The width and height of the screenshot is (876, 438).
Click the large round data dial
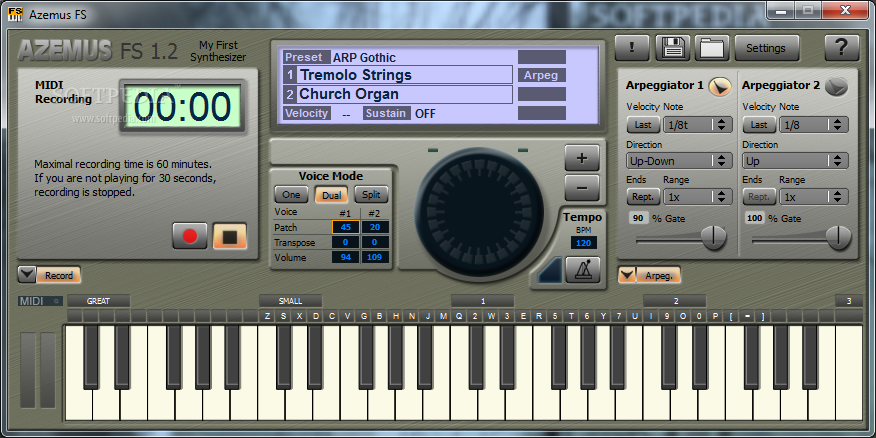479,212
